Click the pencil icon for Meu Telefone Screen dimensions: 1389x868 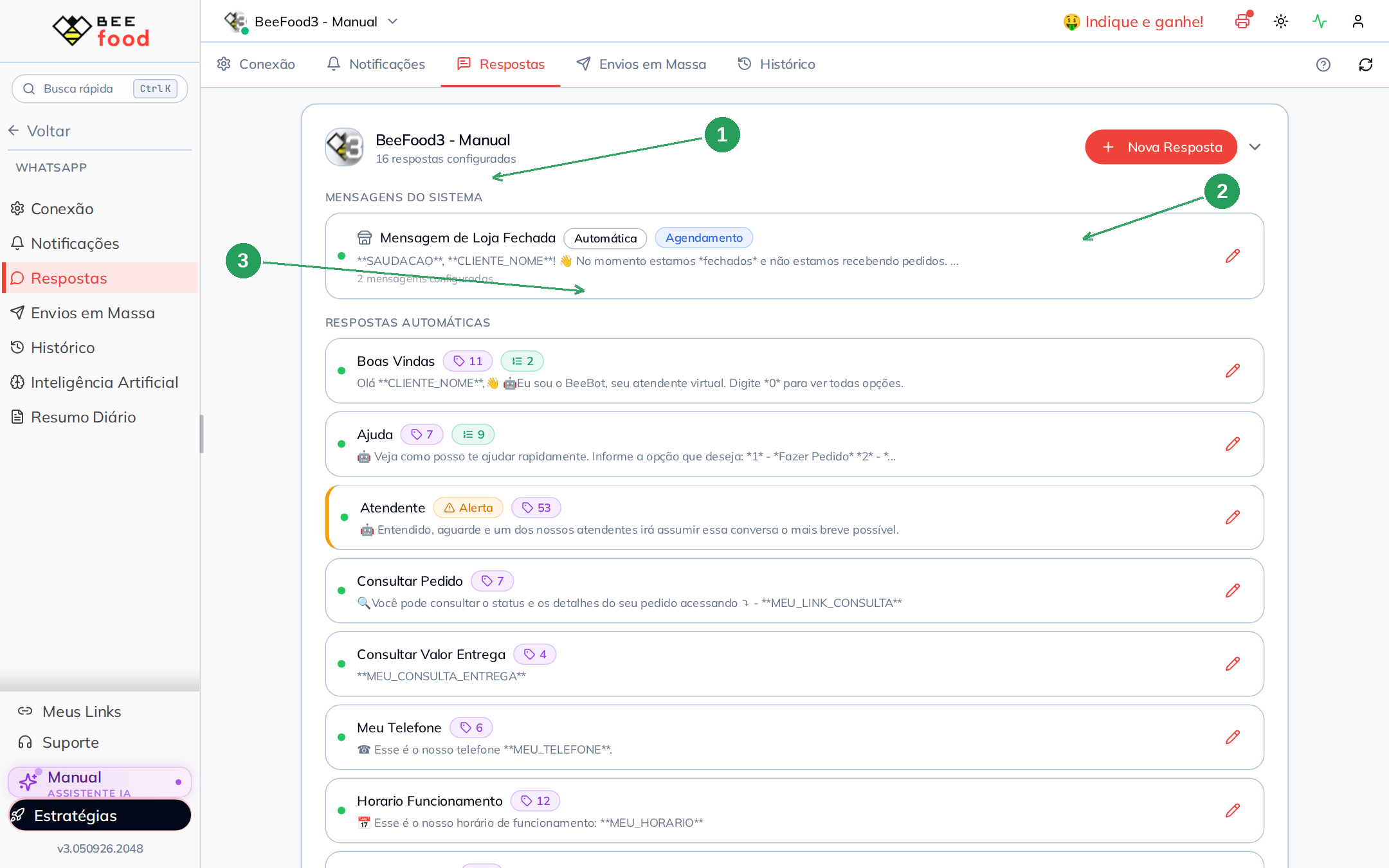point(1233,737)
